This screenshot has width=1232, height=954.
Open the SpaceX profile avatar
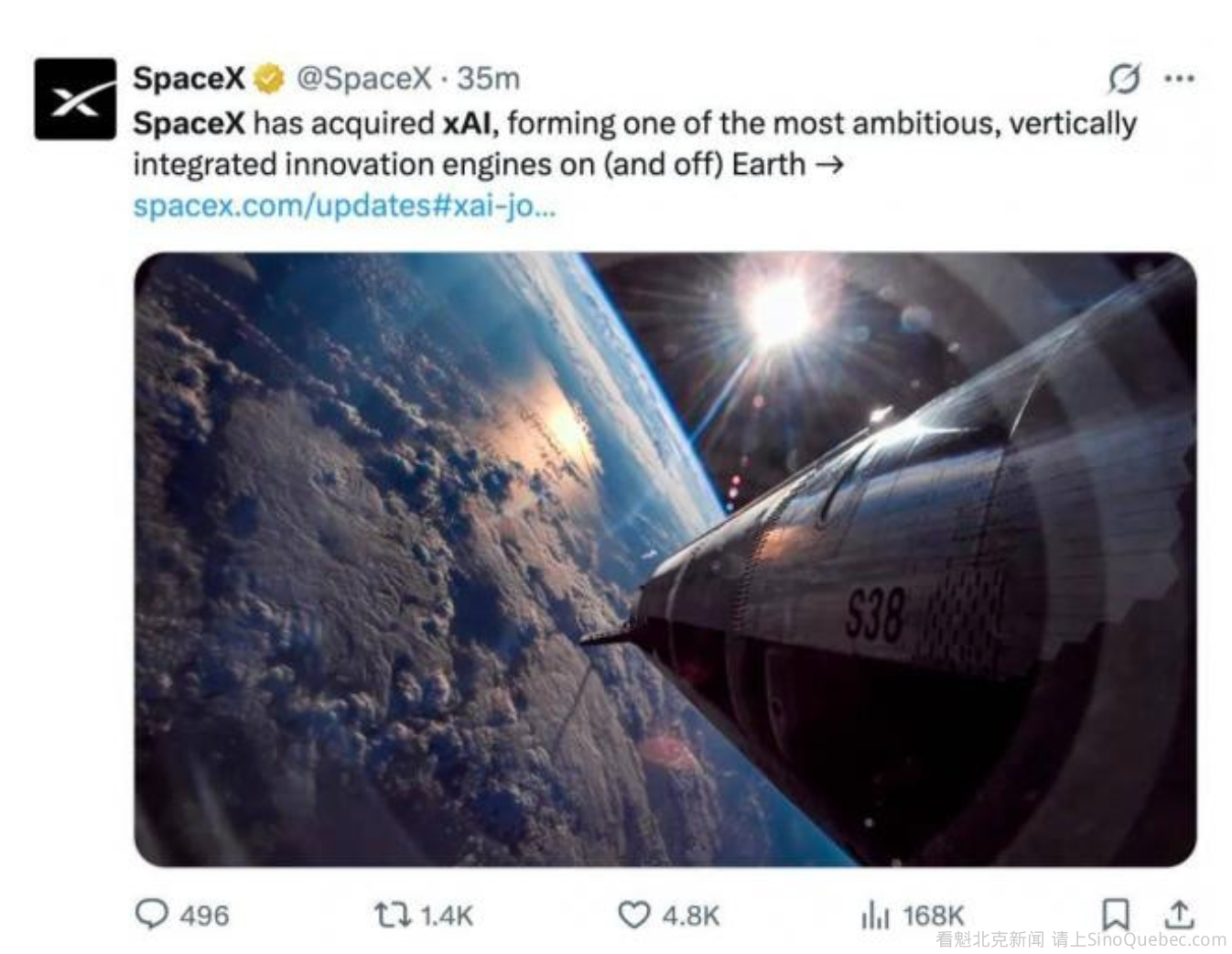click(75, 99)
